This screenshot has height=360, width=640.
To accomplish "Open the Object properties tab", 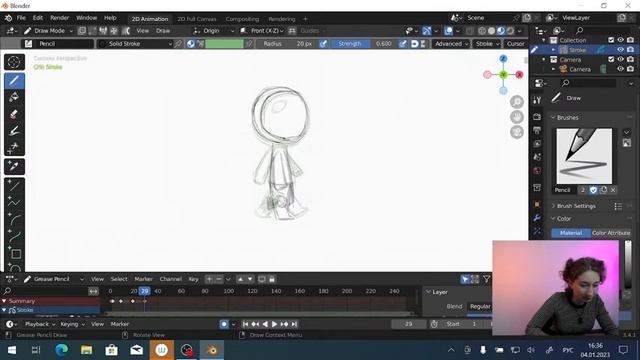I will (537, 204).
